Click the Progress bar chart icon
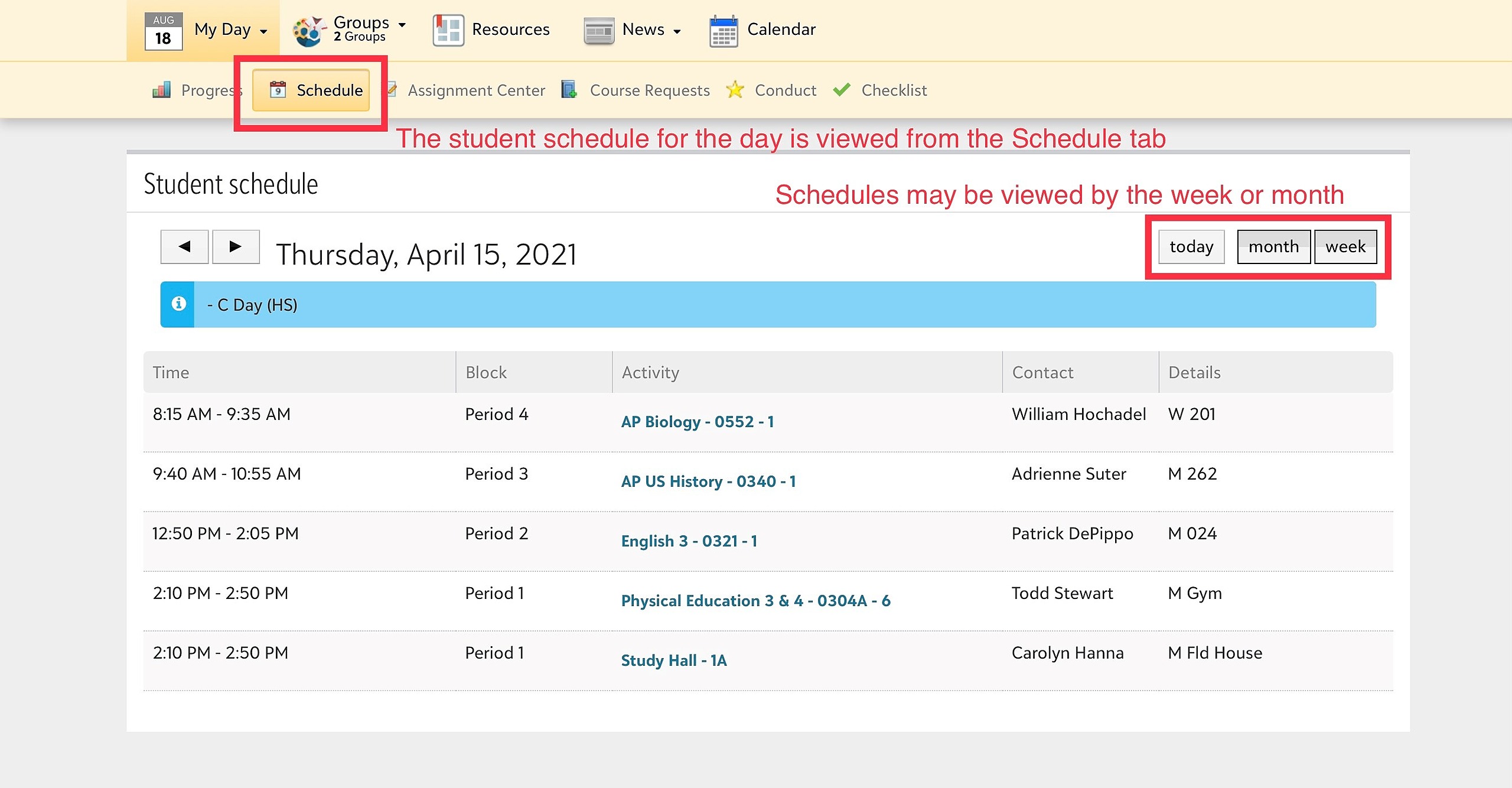Screen dimensions: 1512x788 (161, 90)
